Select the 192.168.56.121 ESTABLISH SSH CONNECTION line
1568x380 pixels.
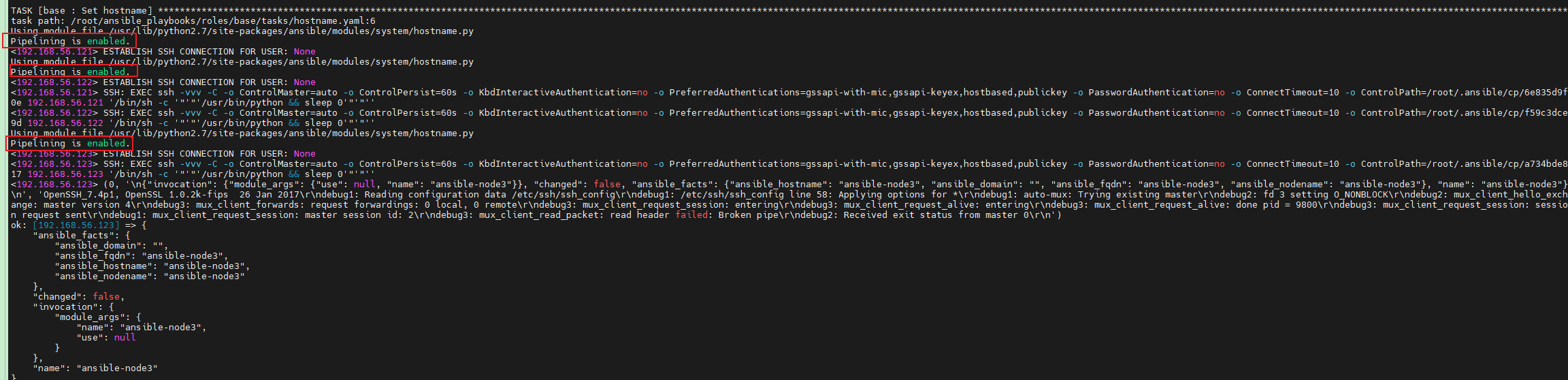pos(163,52)
